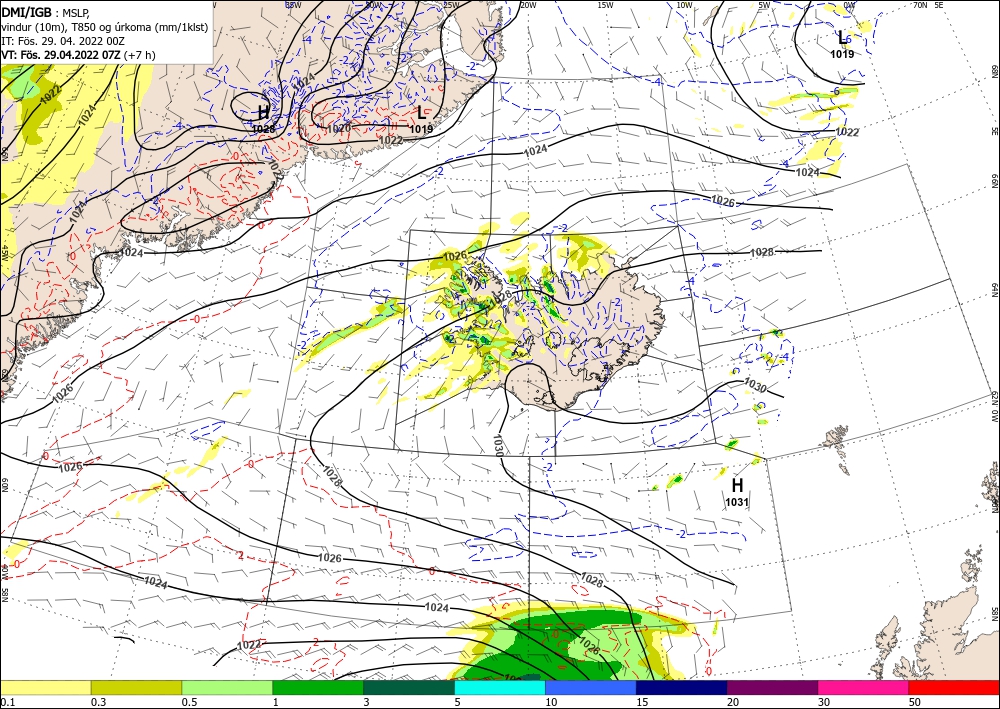The width and height of the screenshot is (1000, 709).
Task: Click the 'VT: Fös. 29.04.2022 07Z (+7 h)' line
Action: click(x=78, y=55)
